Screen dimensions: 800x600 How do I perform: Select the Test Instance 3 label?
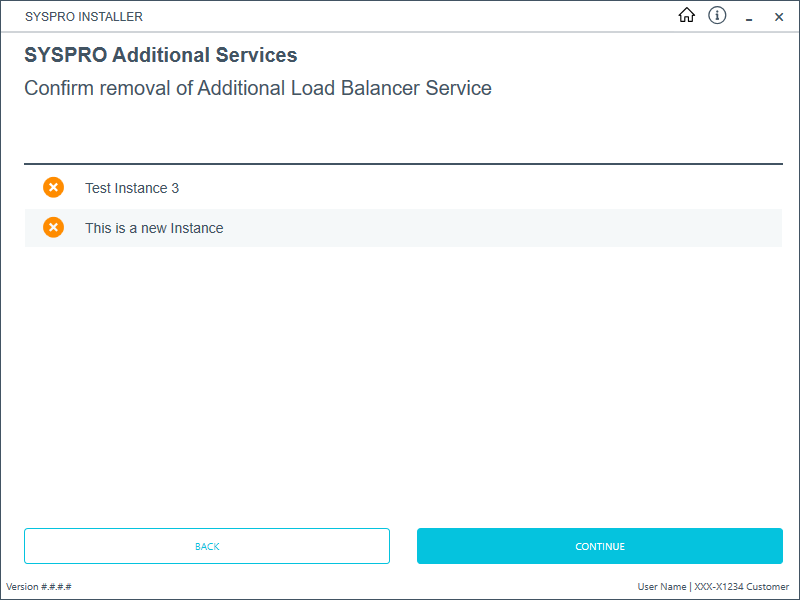[132, 188]
